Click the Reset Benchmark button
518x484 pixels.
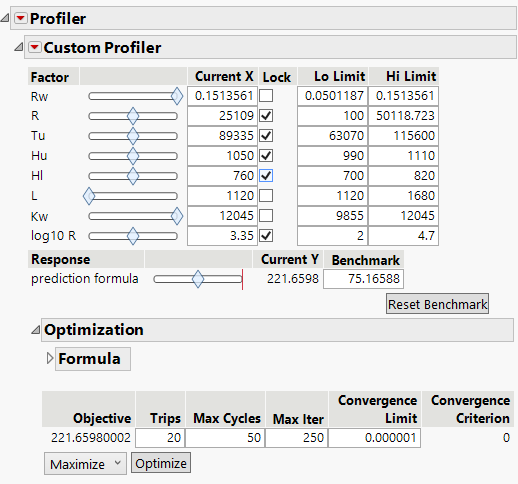[437, 304]
